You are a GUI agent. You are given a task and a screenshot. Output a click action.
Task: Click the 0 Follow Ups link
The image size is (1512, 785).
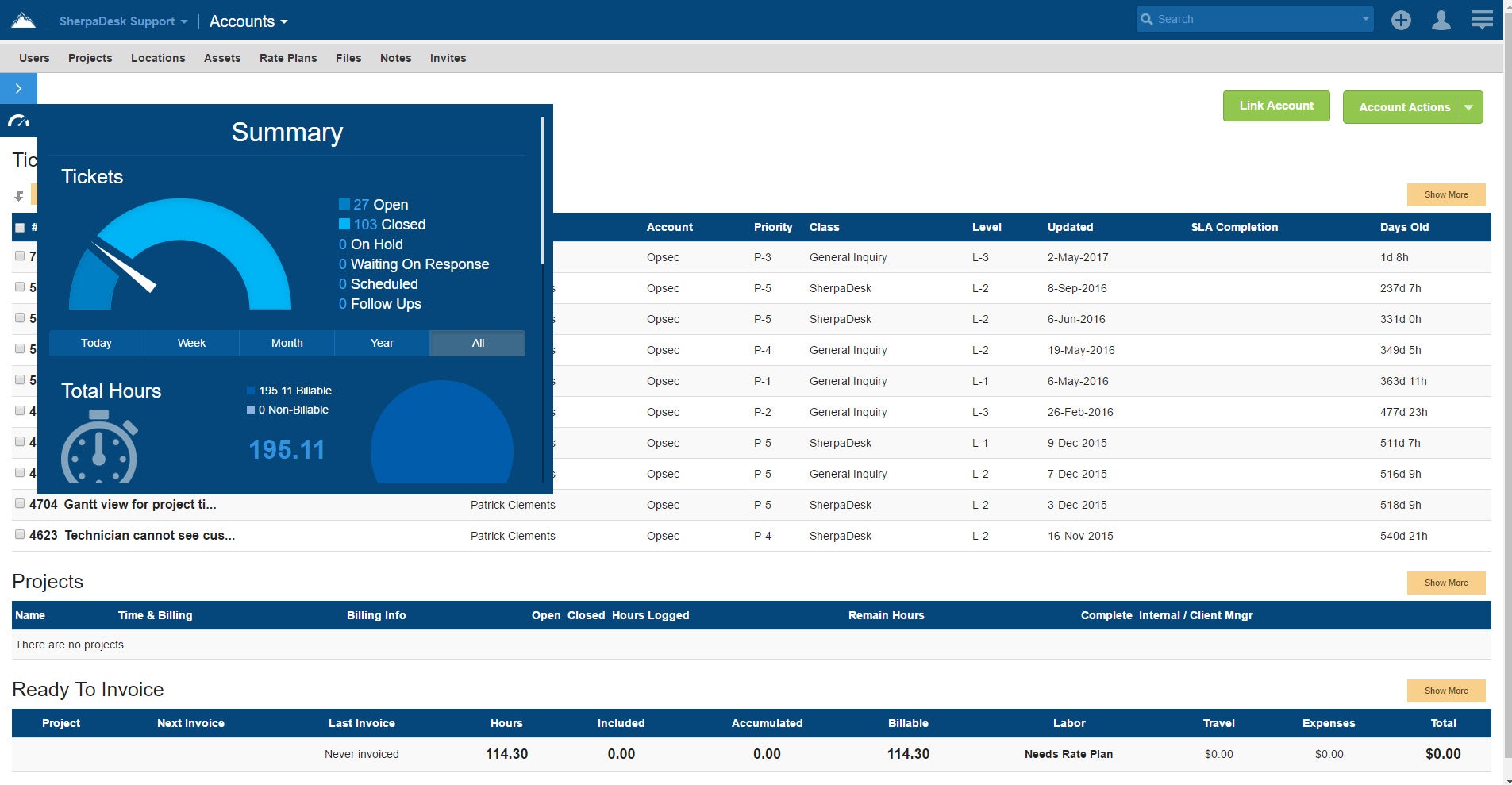pos(379,304)
